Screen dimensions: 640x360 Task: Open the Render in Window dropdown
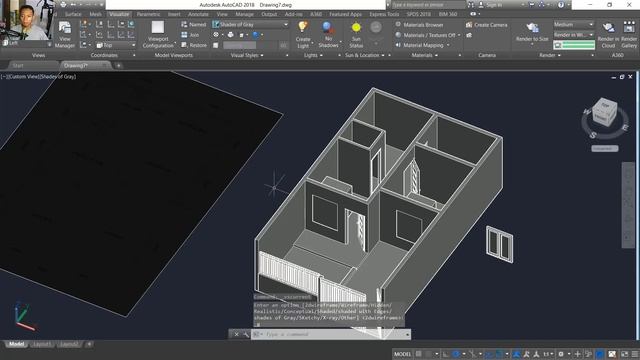point(573,35)
